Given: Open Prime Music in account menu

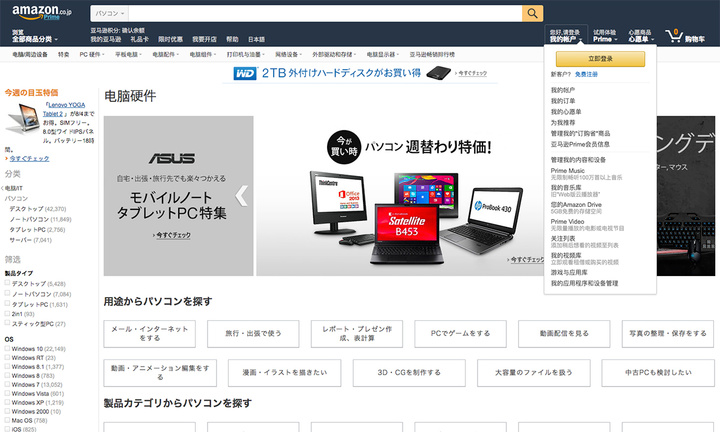Looking at the screenshot, I should (568, 170).
